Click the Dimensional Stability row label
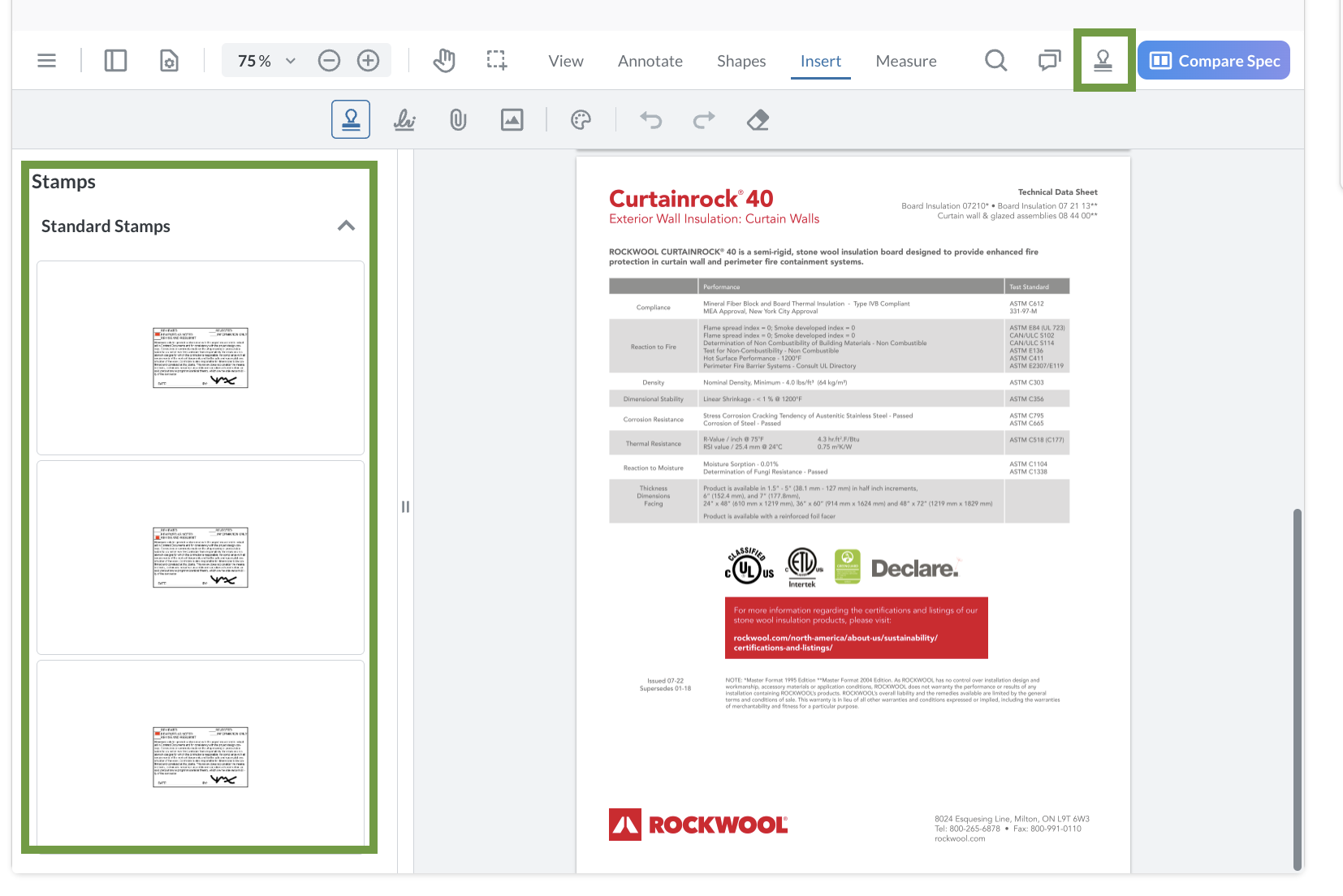The width and height of the screenshot is (1343, 896). [x=654, y=398]
